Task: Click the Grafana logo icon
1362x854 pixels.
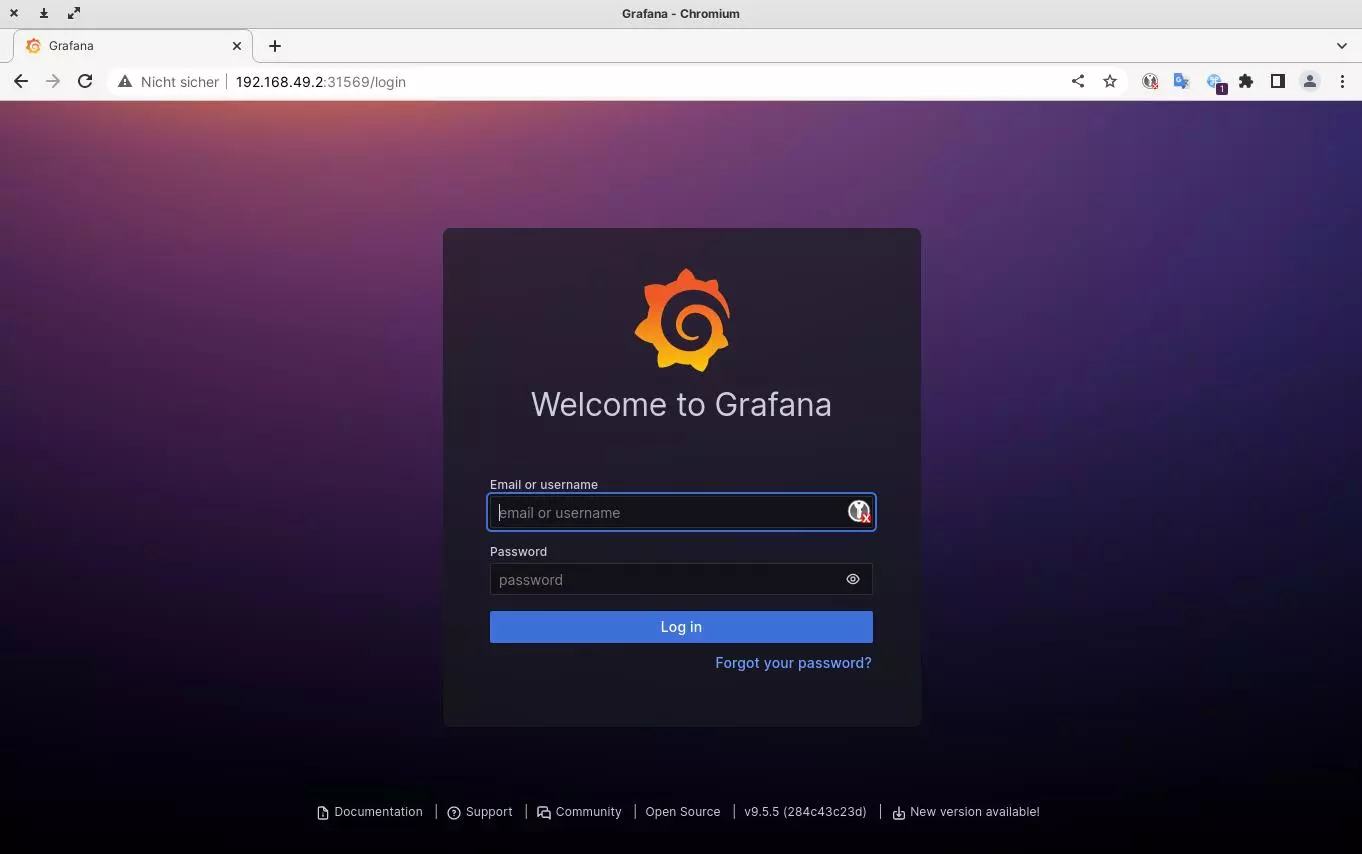Action: click(x=682, y=320)
